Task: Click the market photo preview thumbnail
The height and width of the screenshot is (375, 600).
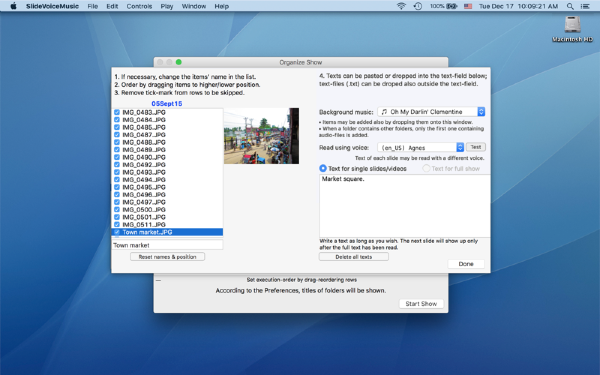Action: (261, 136)
